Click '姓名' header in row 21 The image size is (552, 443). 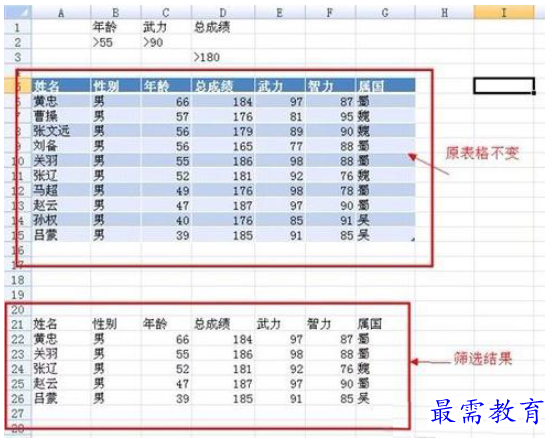click(61, 324)
